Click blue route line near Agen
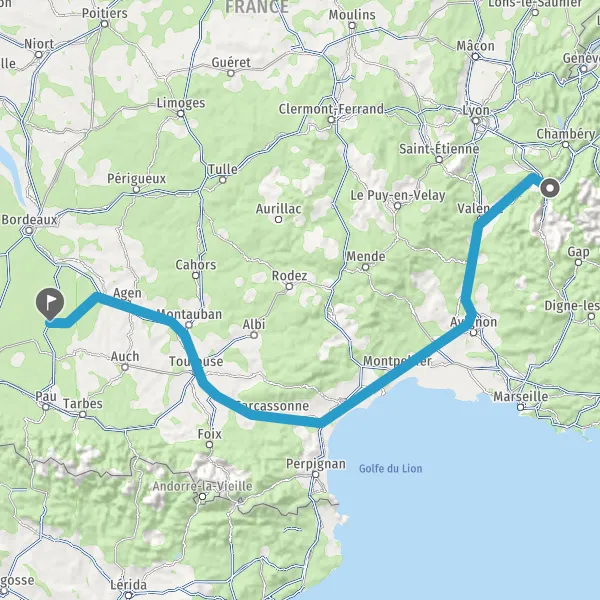Image resolution: width=600 pixels, height=600 pixels. (126, 305)
